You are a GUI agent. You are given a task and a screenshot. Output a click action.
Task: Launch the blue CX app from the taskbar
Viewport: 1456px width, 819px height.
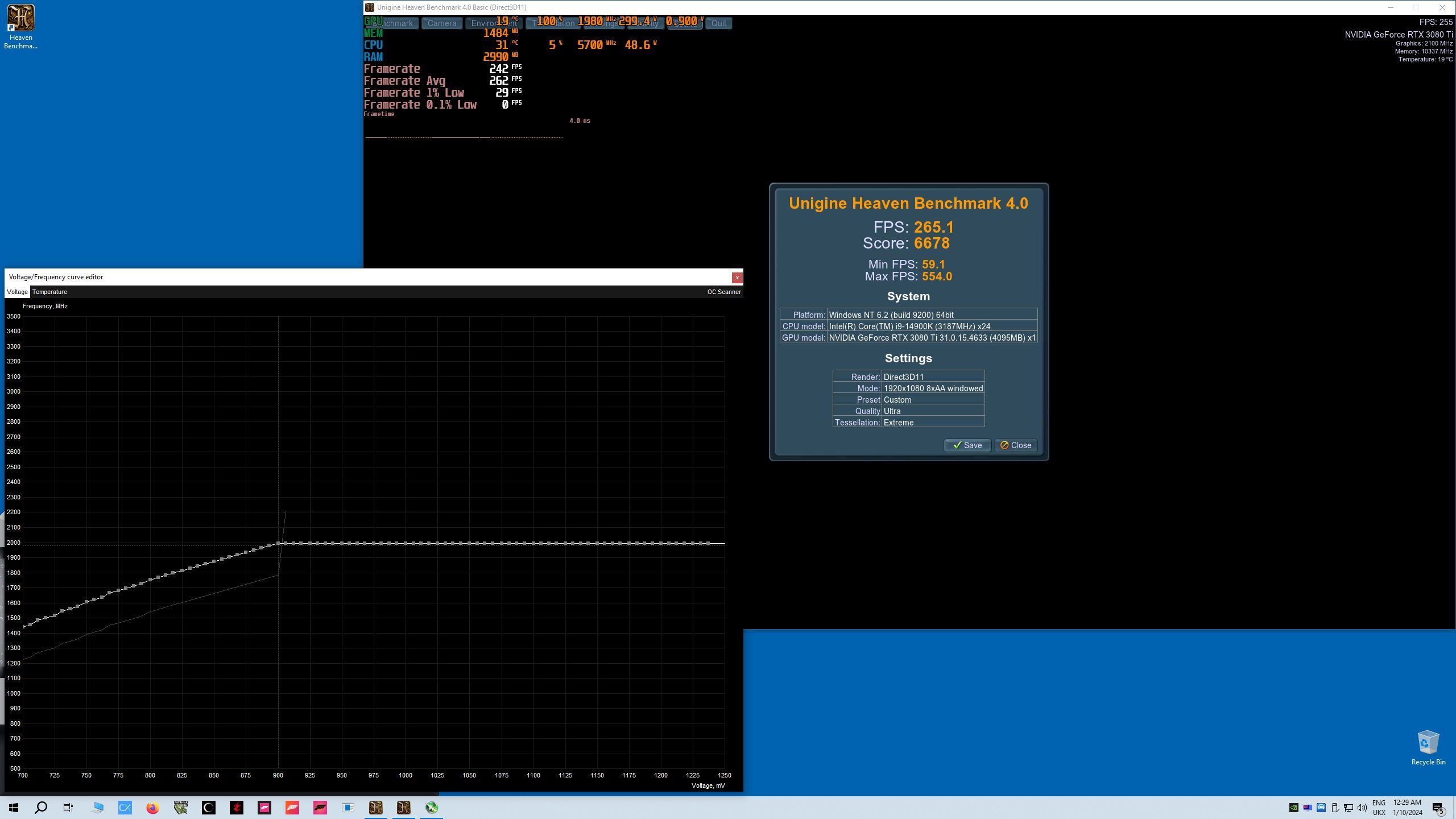(x=125, y=808)
